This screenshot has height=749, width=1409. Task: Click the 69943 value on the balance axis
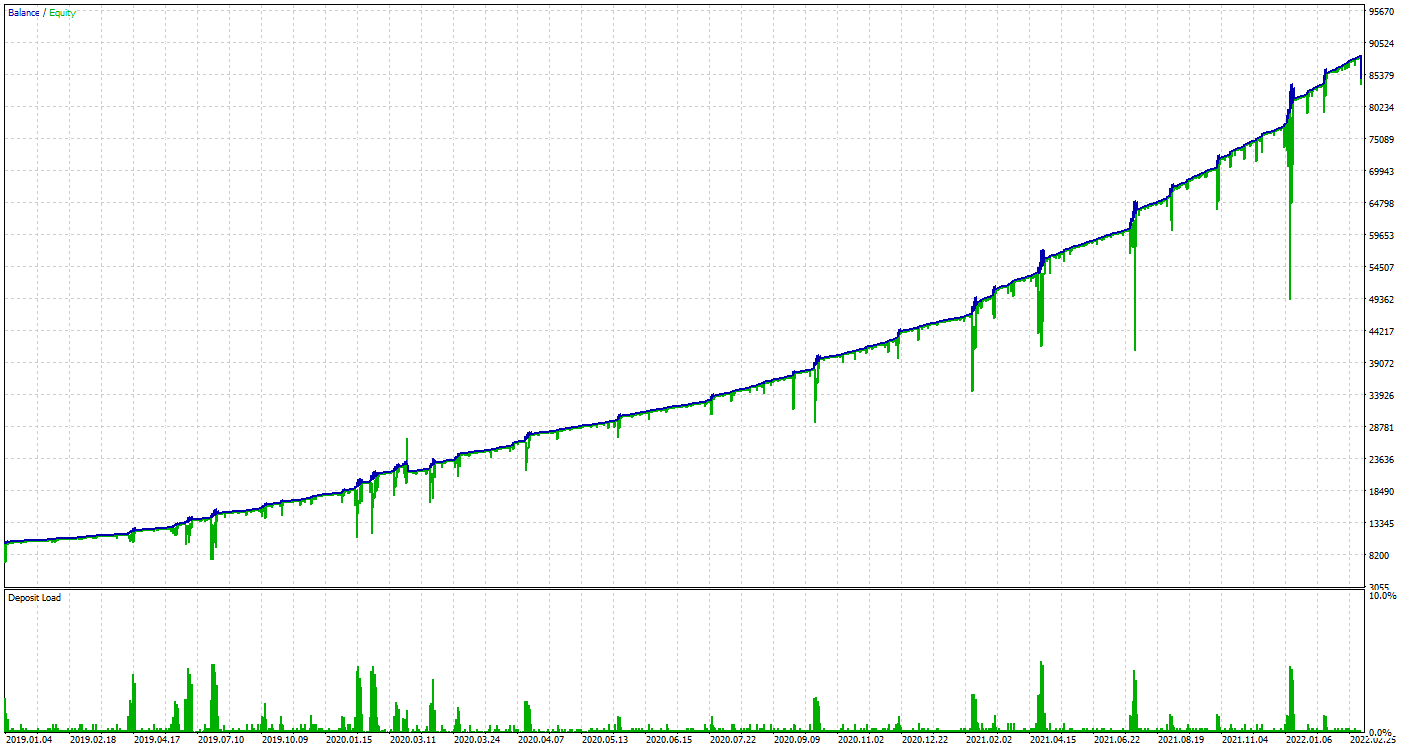[1381, 172]
